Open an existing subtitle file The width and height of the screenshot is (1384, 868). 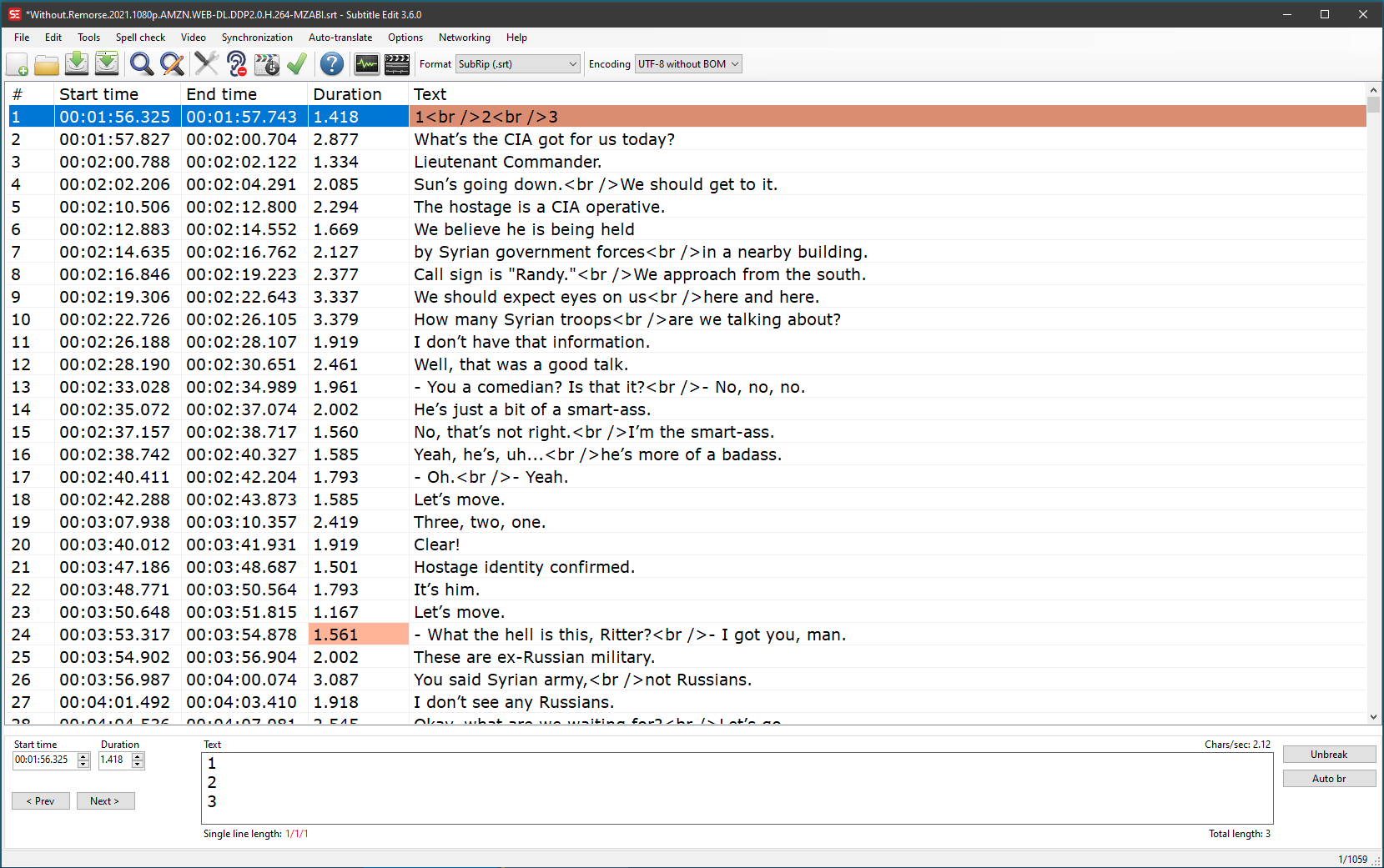[47, 63]
